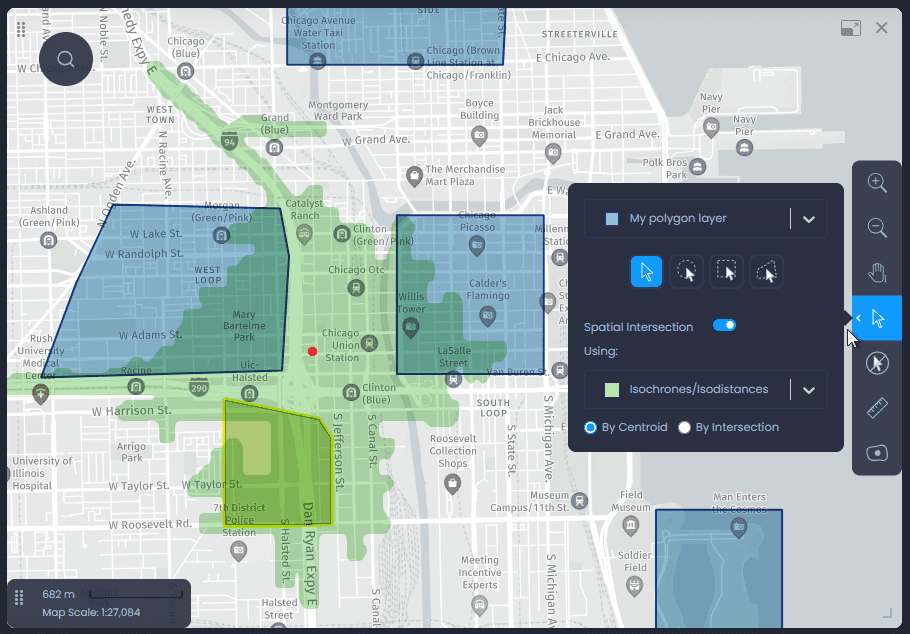Click the green Isochrones layer swatch
Image resolution: width=910 pixels, height=634 pixels.
(612, 390)
